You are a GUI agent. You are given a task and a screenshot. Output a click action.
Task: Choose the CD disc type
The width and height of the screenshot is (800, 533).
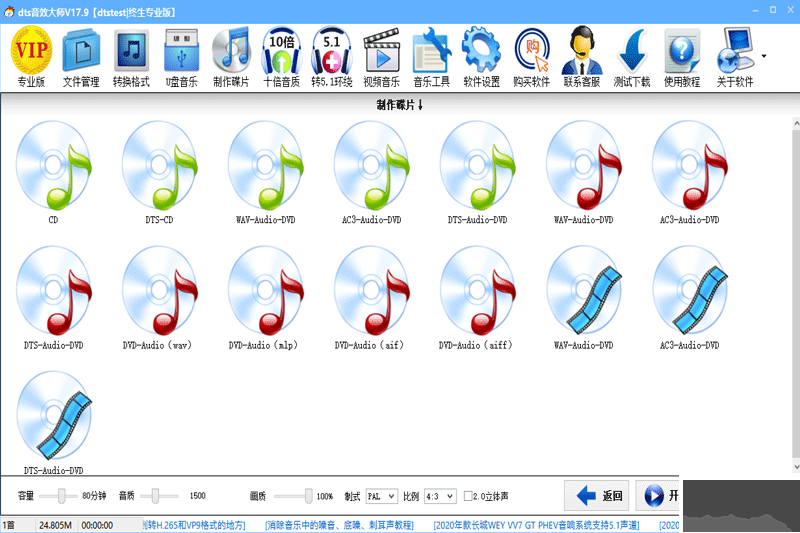53,172
